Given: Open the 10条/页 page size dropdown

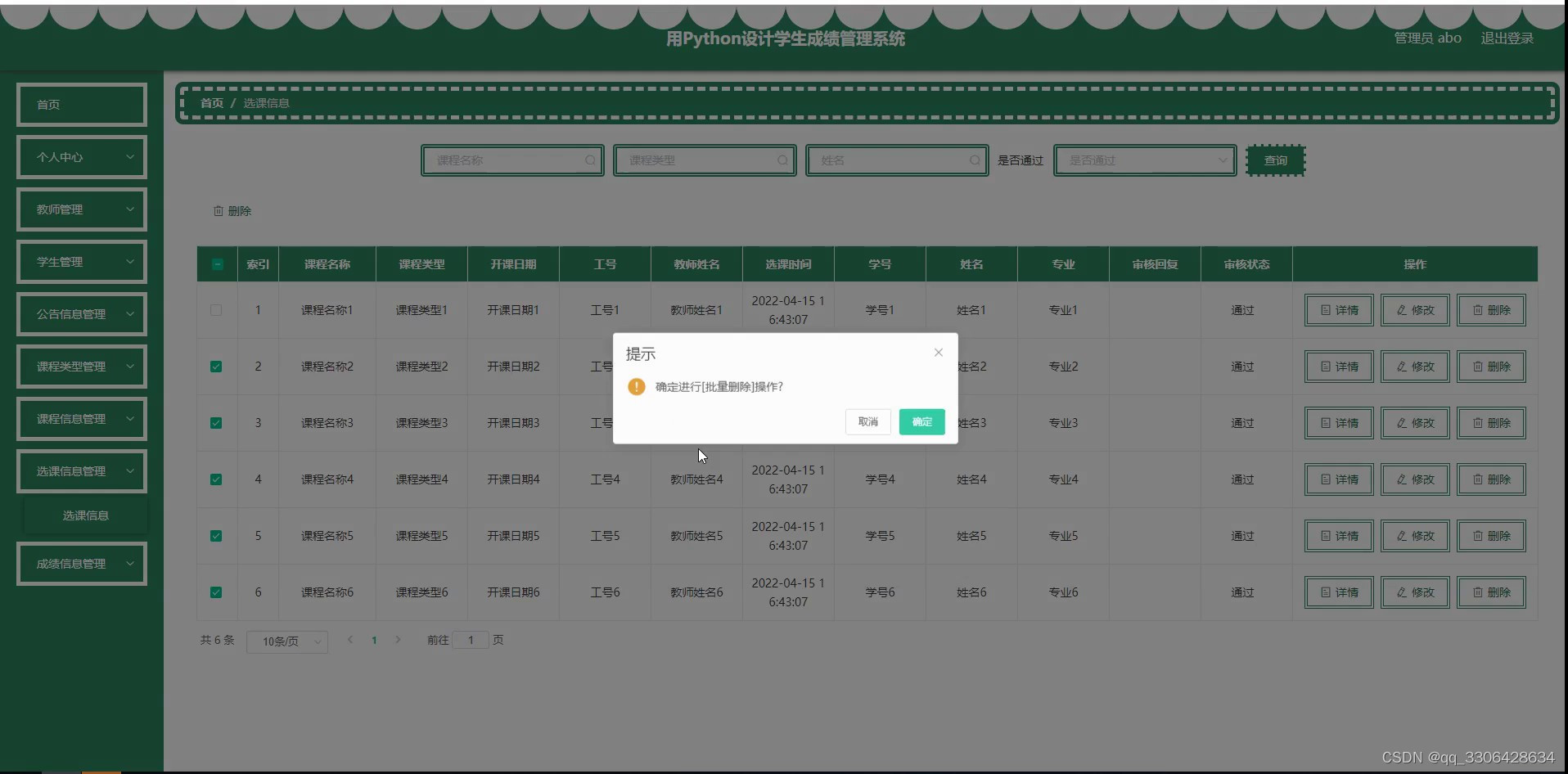Looking at the screenshot, I should pos(287,641).
